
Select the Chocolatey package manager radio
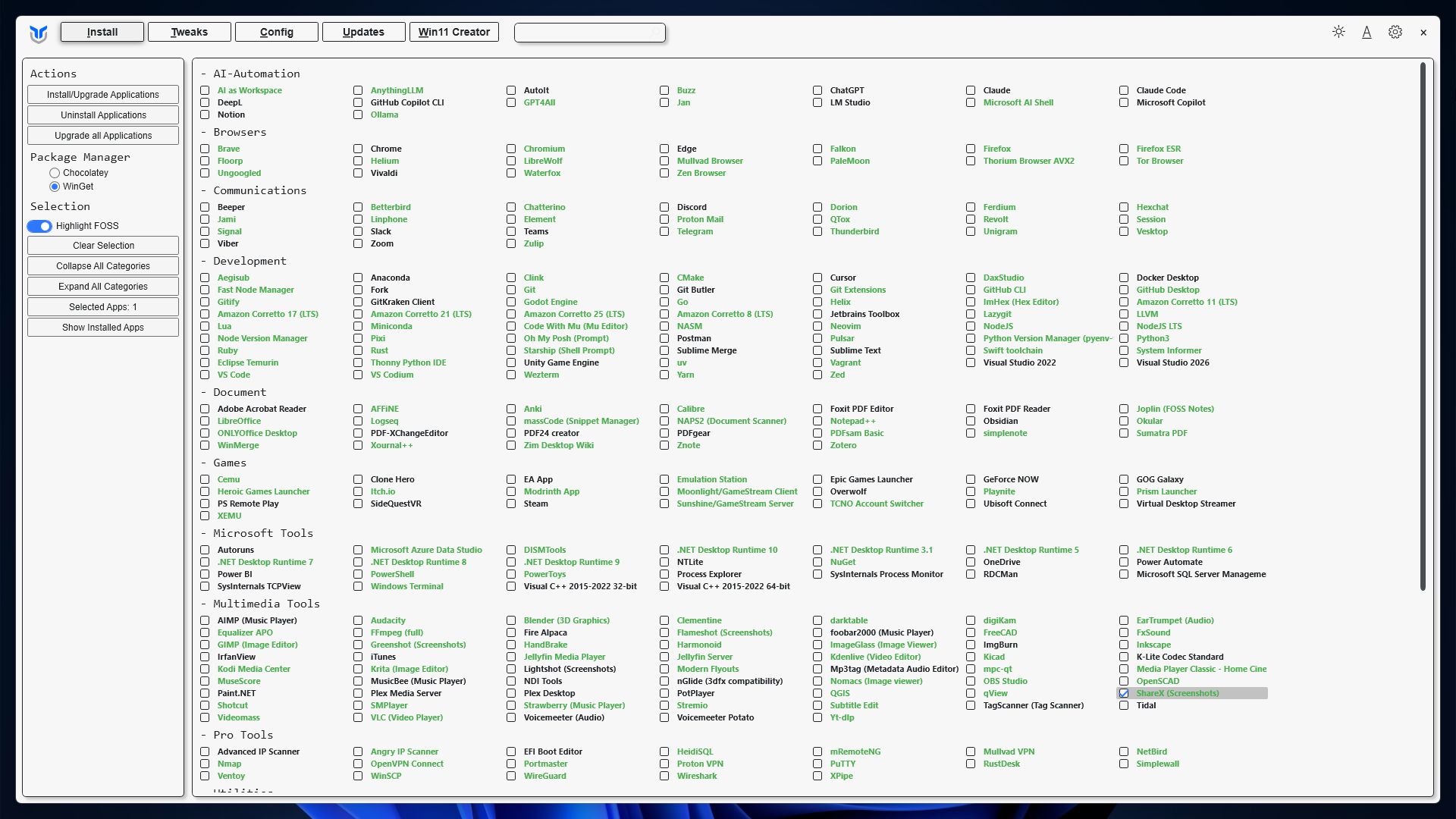point(55,173)
